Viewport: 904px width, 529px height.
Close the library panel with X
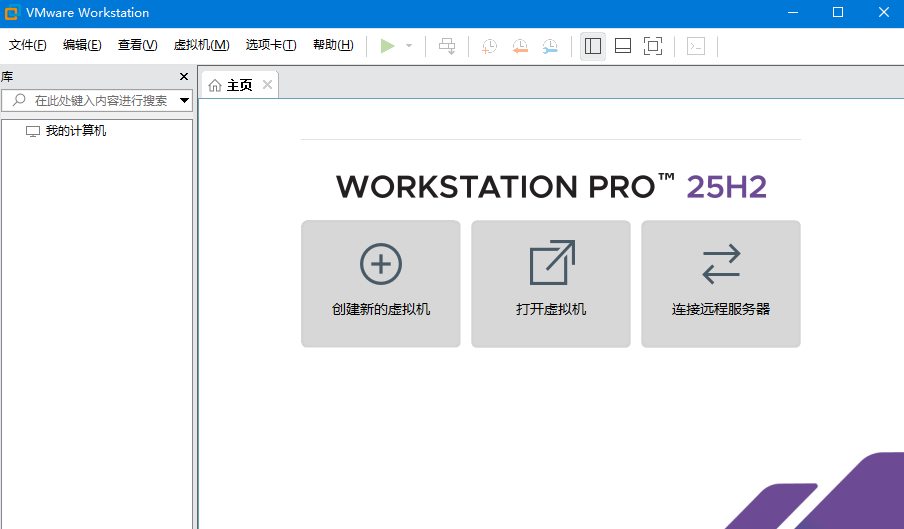(x=184, y=77)
